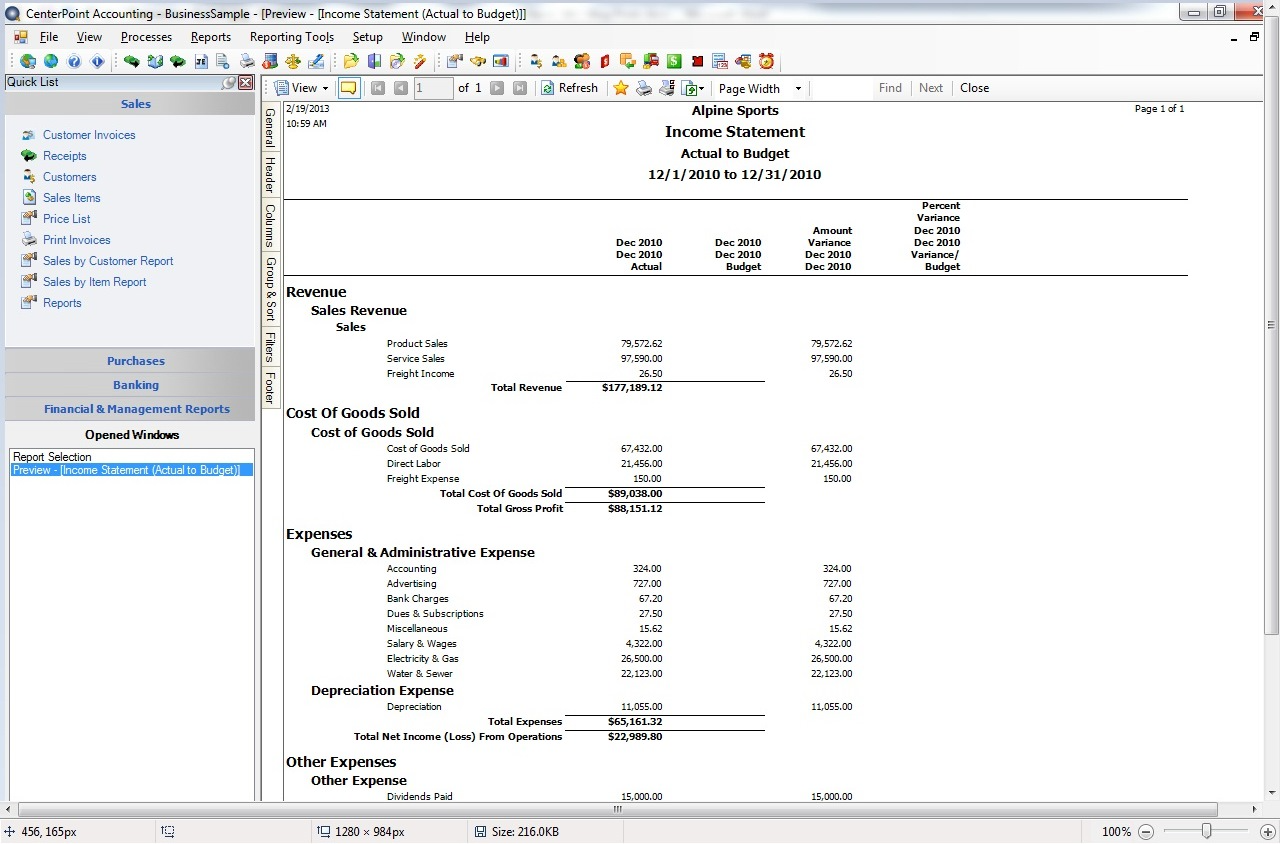Click the alarm clock icon in main toolbar
Image resolution: width=1280 pixels, height=844 pixels.
click(766, 61)
